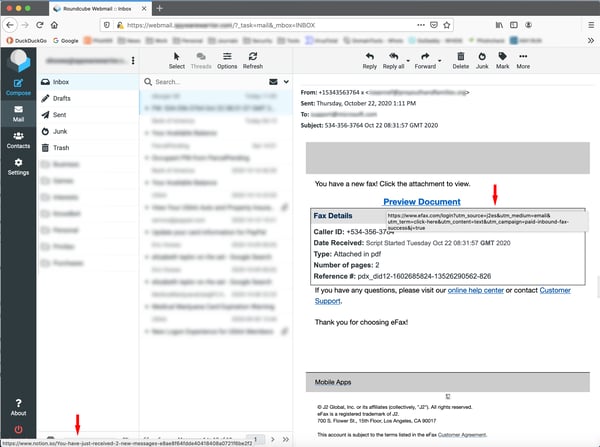This screenshot has width=600, height=447.
Task: Open the Trash folder
Action: [x=62, y=147]
